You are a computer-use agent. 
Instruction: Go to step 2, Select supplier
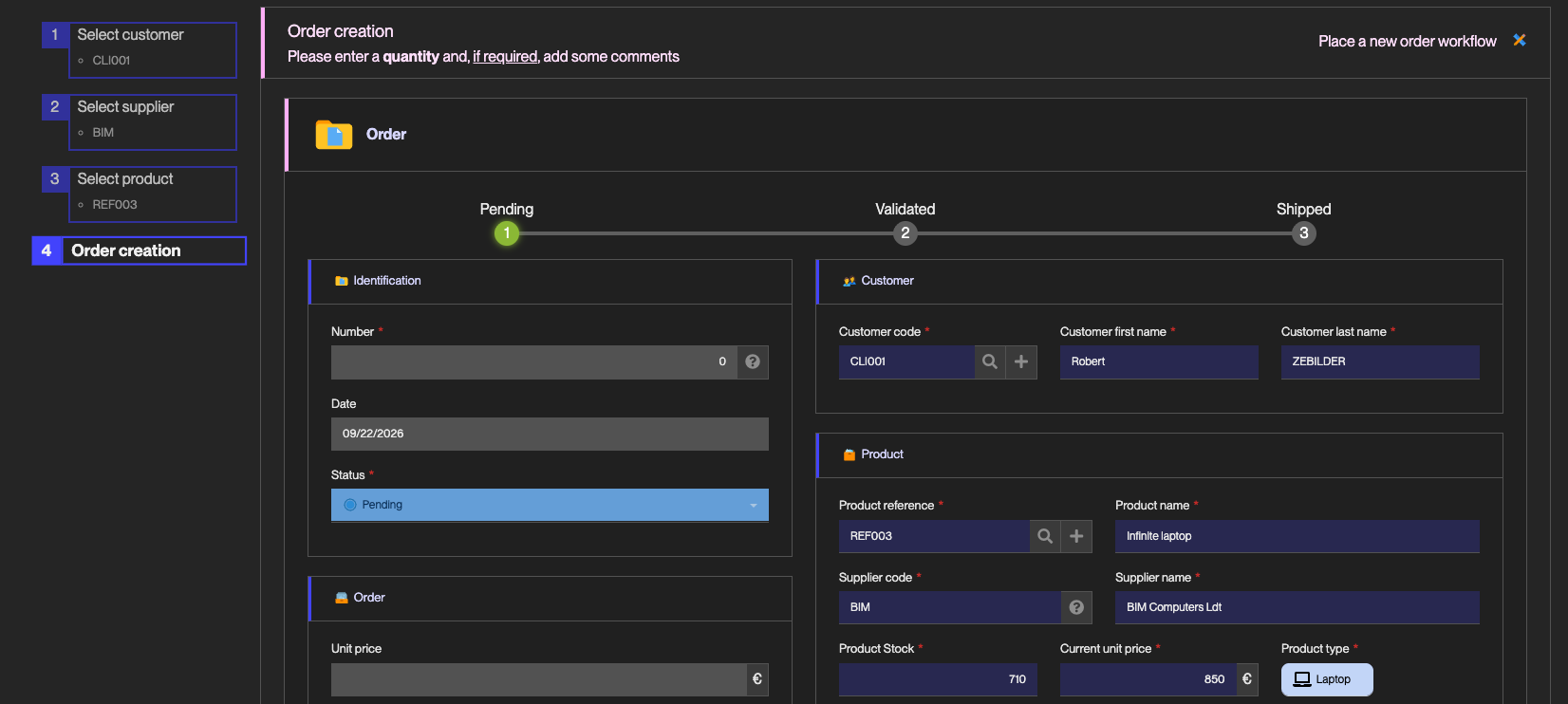[x=140, y=121]
